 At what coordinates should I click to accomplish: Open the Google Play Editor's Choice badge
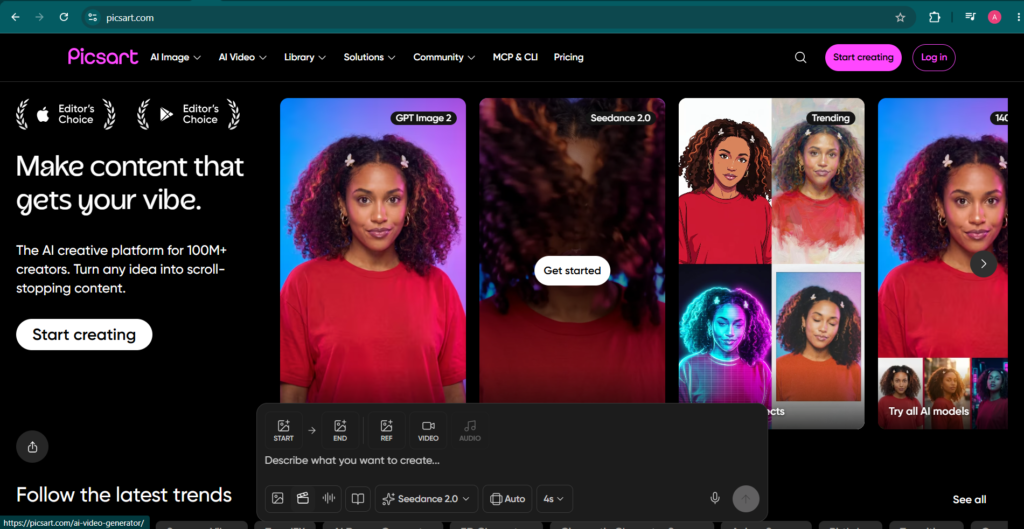point(189,114)
